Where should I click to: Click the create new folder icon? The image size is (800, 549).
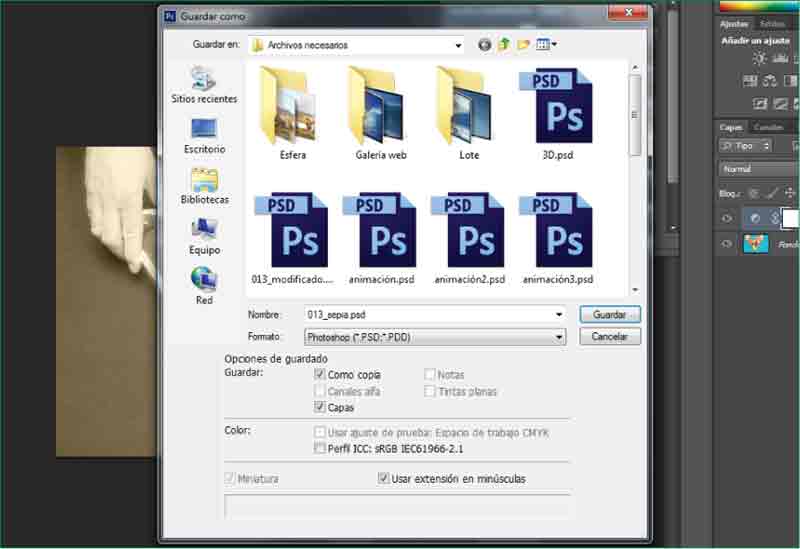[x=523, y=45]
